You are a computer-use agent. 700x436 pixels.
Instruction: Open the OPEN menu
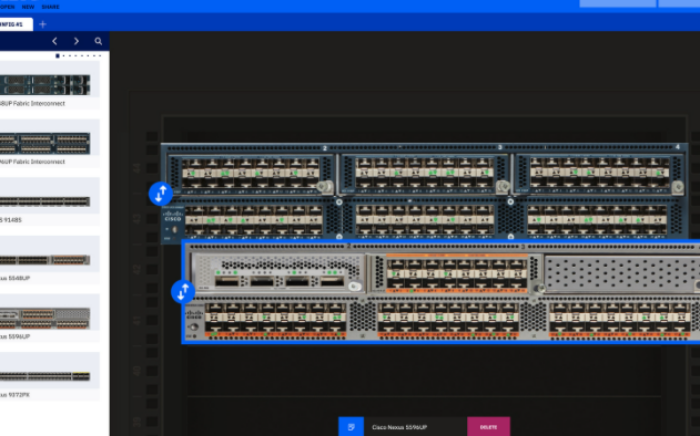[x=7, y=7]
